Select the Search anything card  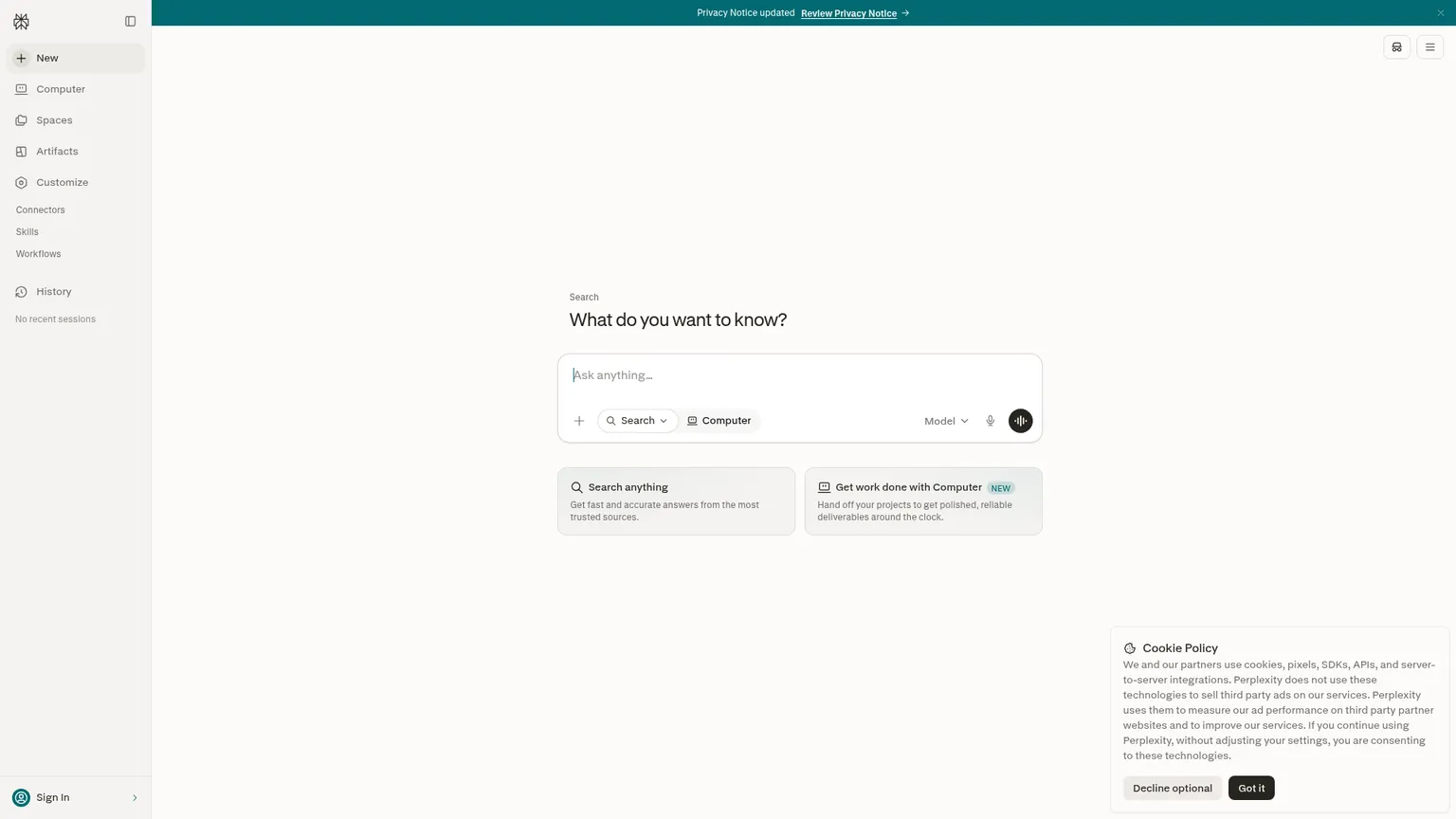tap(677, 501)
